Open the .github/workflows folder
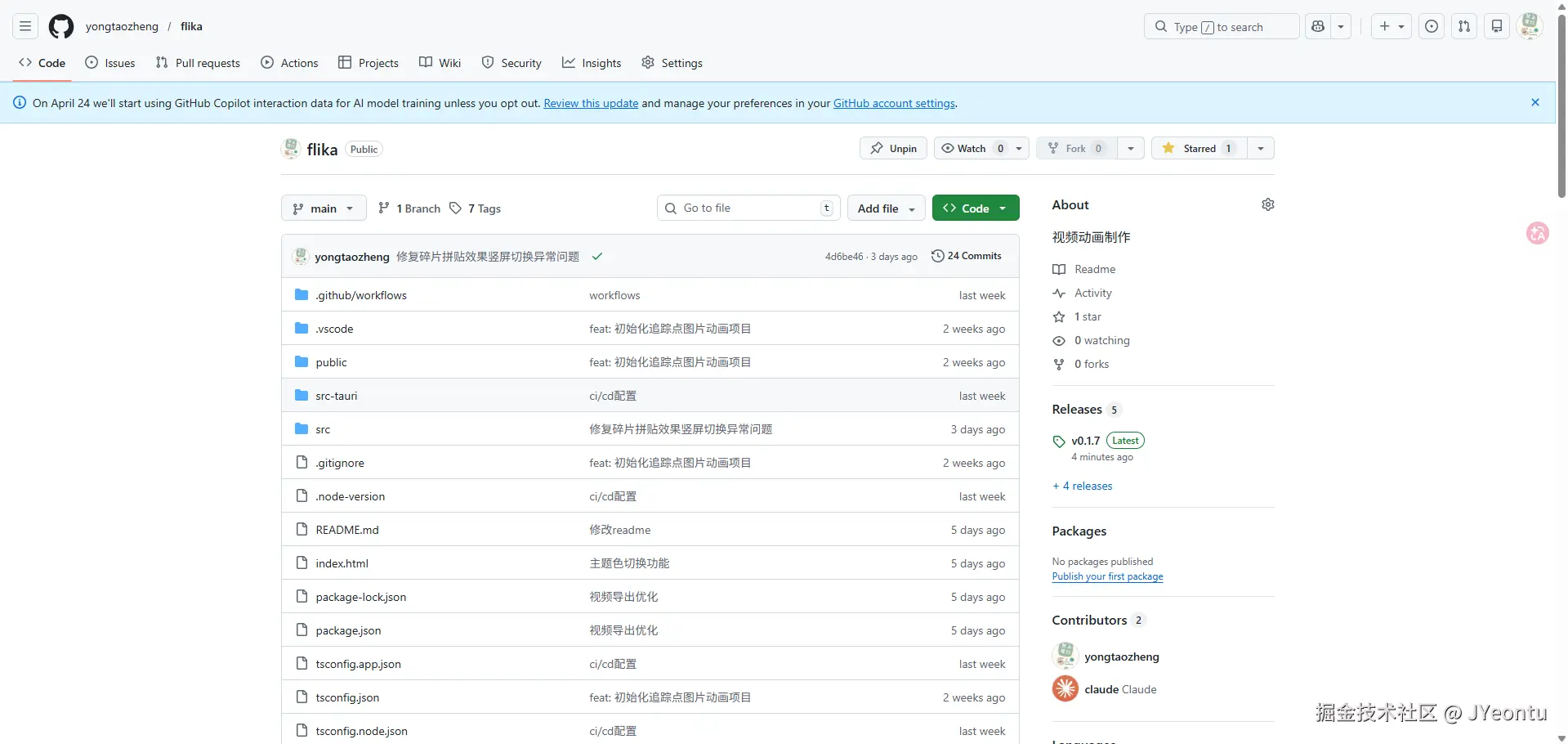Viewport: 1568px width, 744px height. point(361,295)
